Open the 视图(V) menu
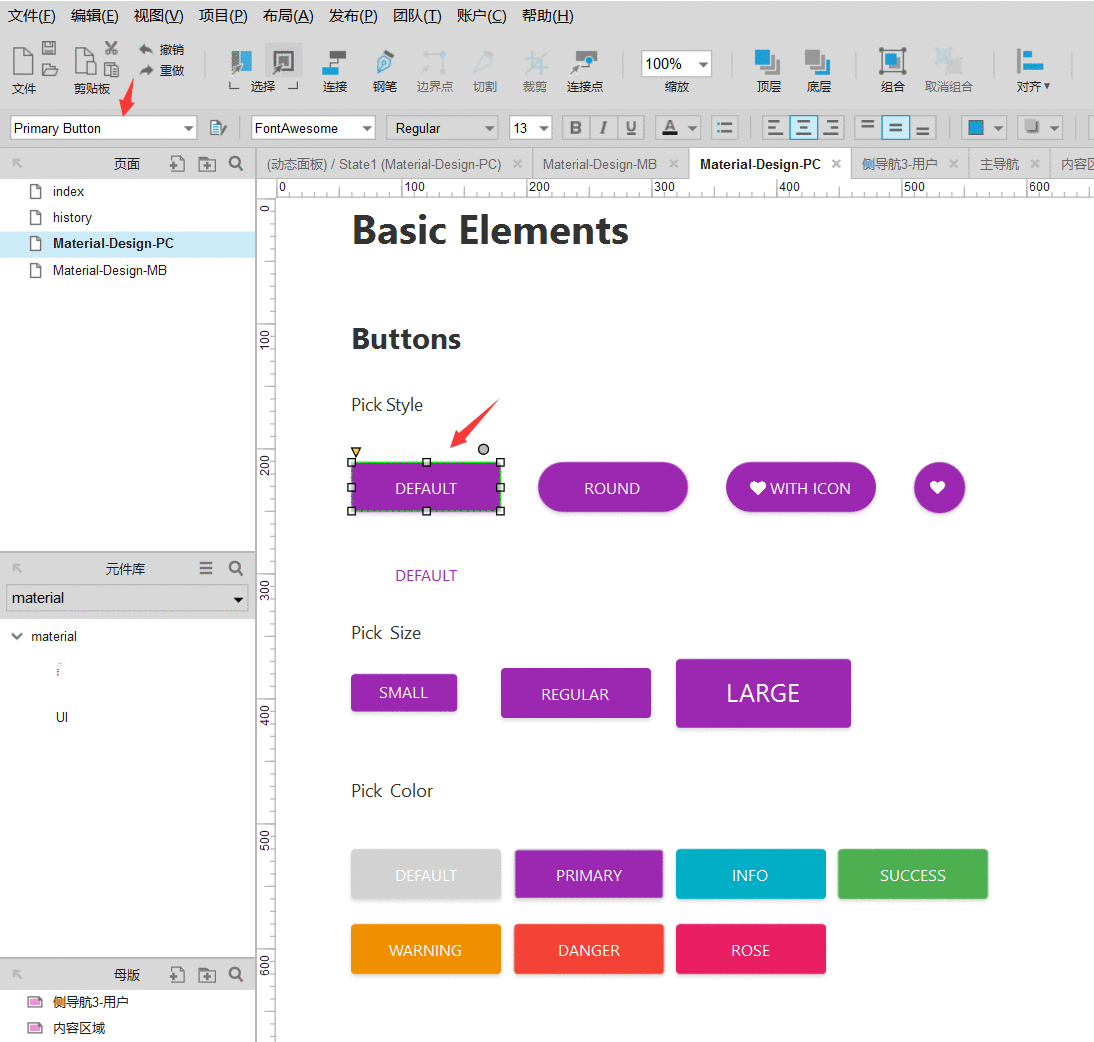 pyautogui.click(x=158, y=15)
